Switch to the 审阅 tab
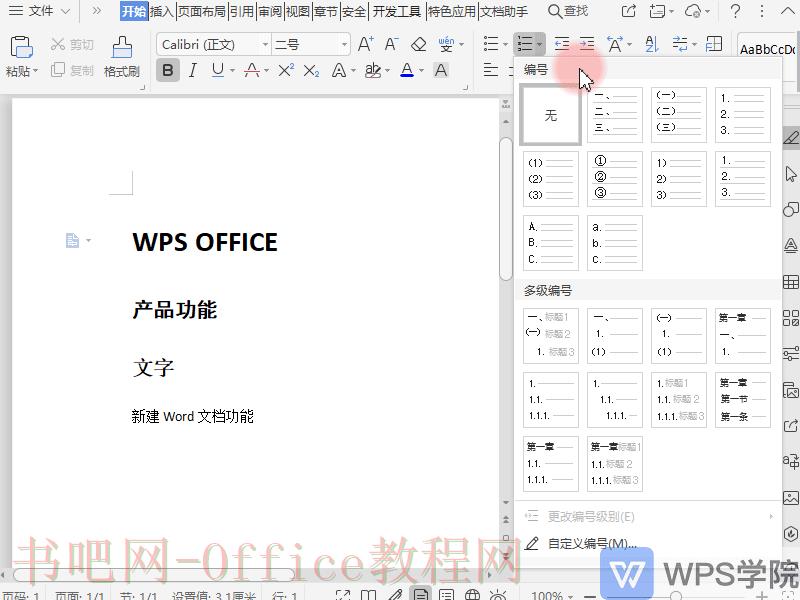Image resolution: width=800 pixels, height=600 pixels. tap(270, 11)
